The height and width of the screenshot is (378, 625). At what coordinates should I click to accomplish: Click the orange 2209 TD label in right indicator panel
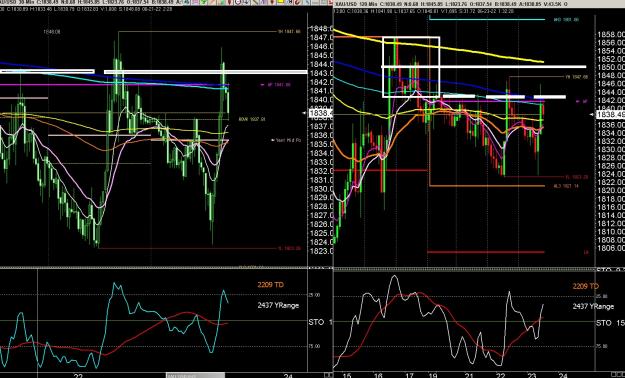(x=586, y=286)
